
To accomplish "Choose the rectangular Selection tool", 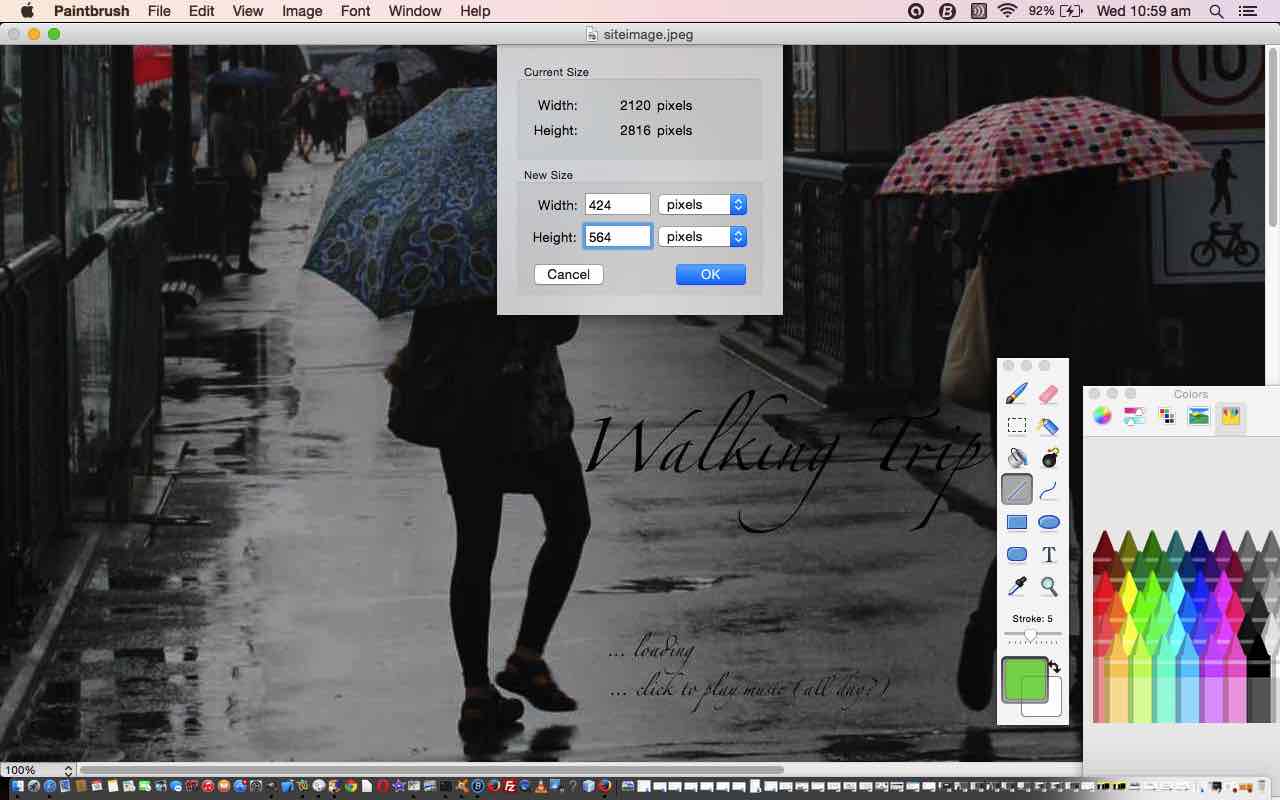I will point(1016,426).
